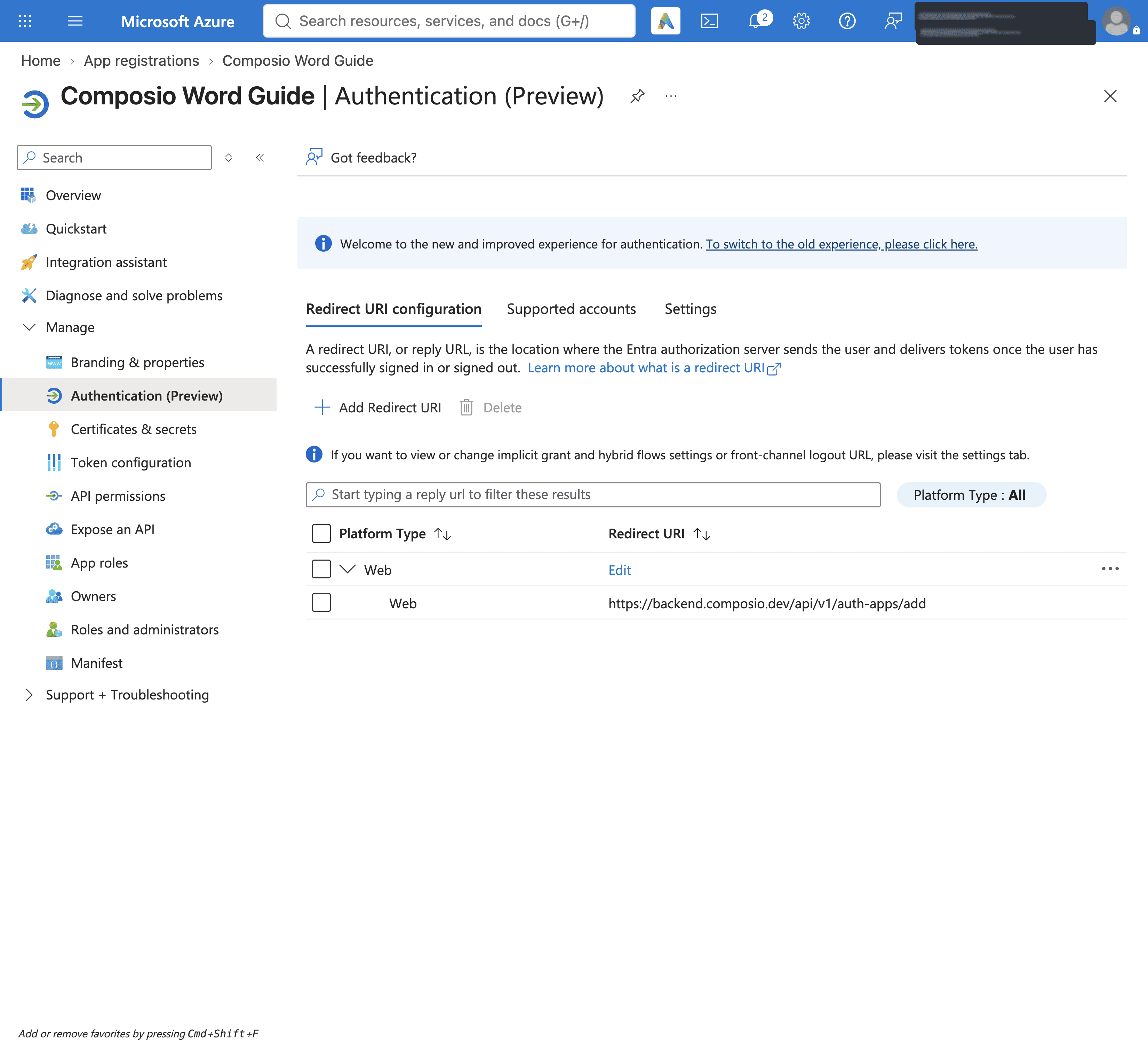Click the top search resources box
Viewport: 1148px width, 1044px height.
[x=449, y=21]
